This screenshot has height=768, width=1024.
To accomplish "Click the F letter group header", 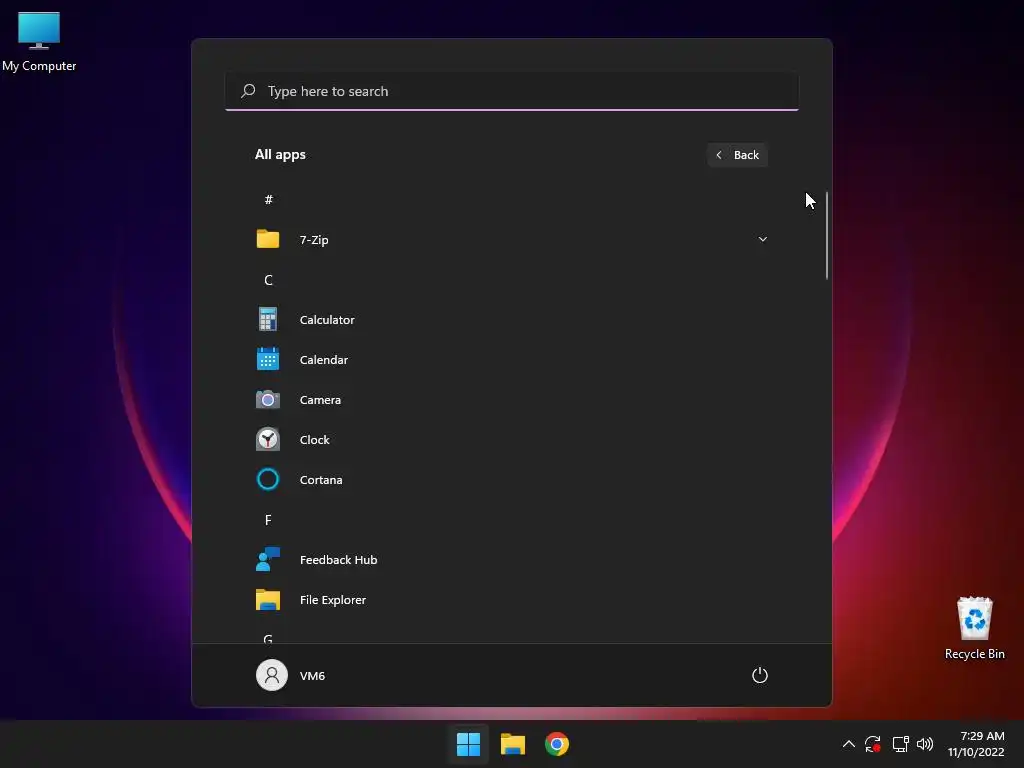I will click(x=268, y=520).
